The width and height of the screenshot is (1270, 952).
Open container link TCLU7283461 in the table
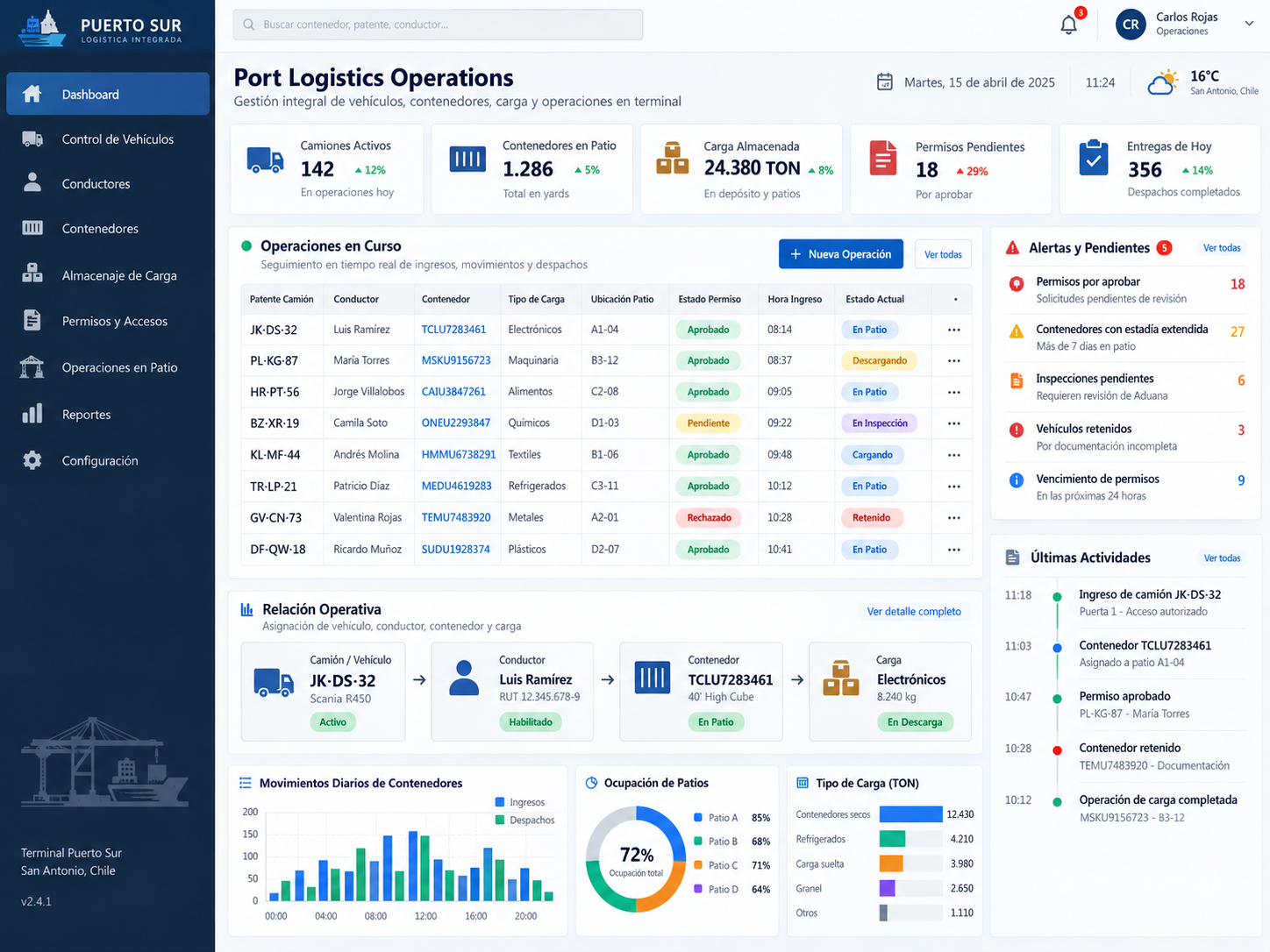click(453, 330)
